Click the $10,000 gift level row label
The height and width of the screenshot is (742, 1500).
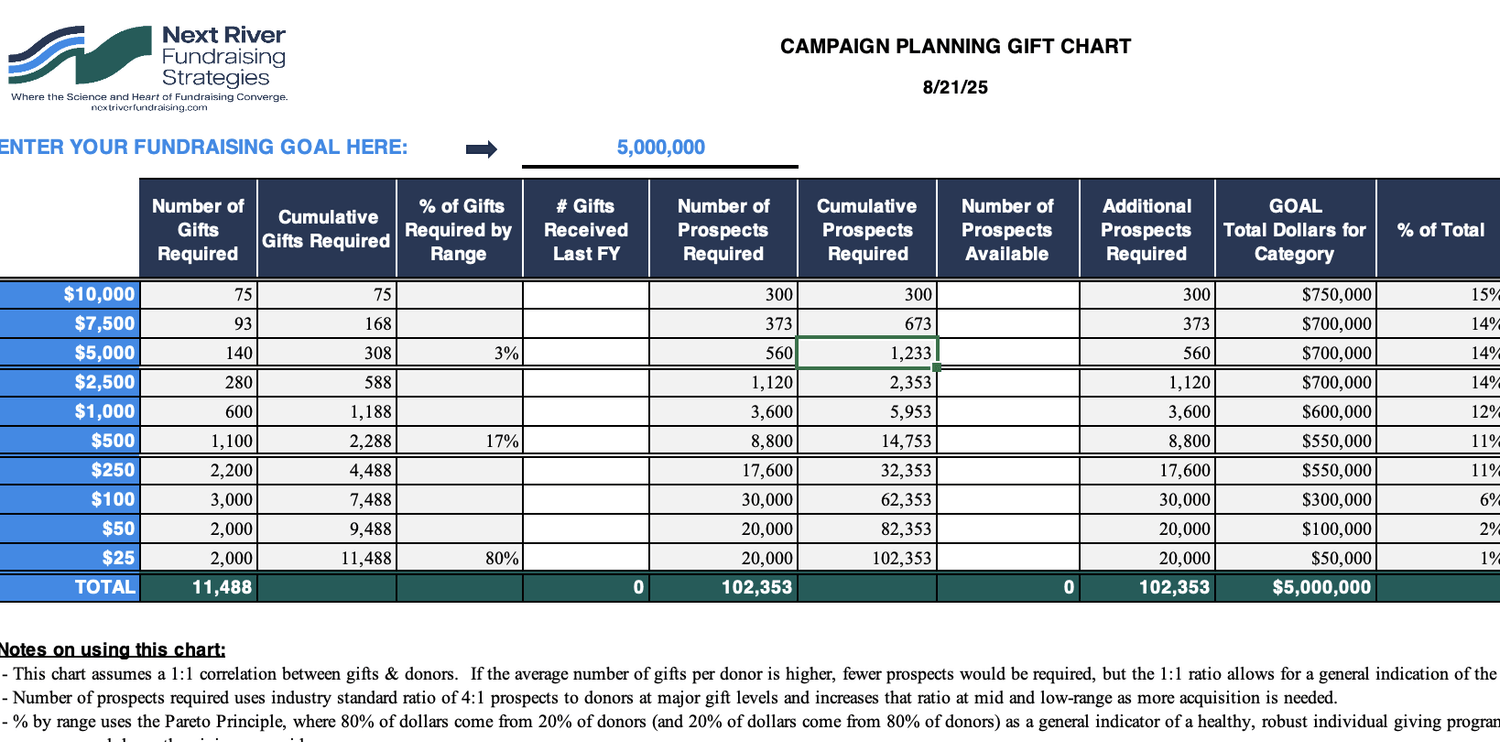(70, 294)
